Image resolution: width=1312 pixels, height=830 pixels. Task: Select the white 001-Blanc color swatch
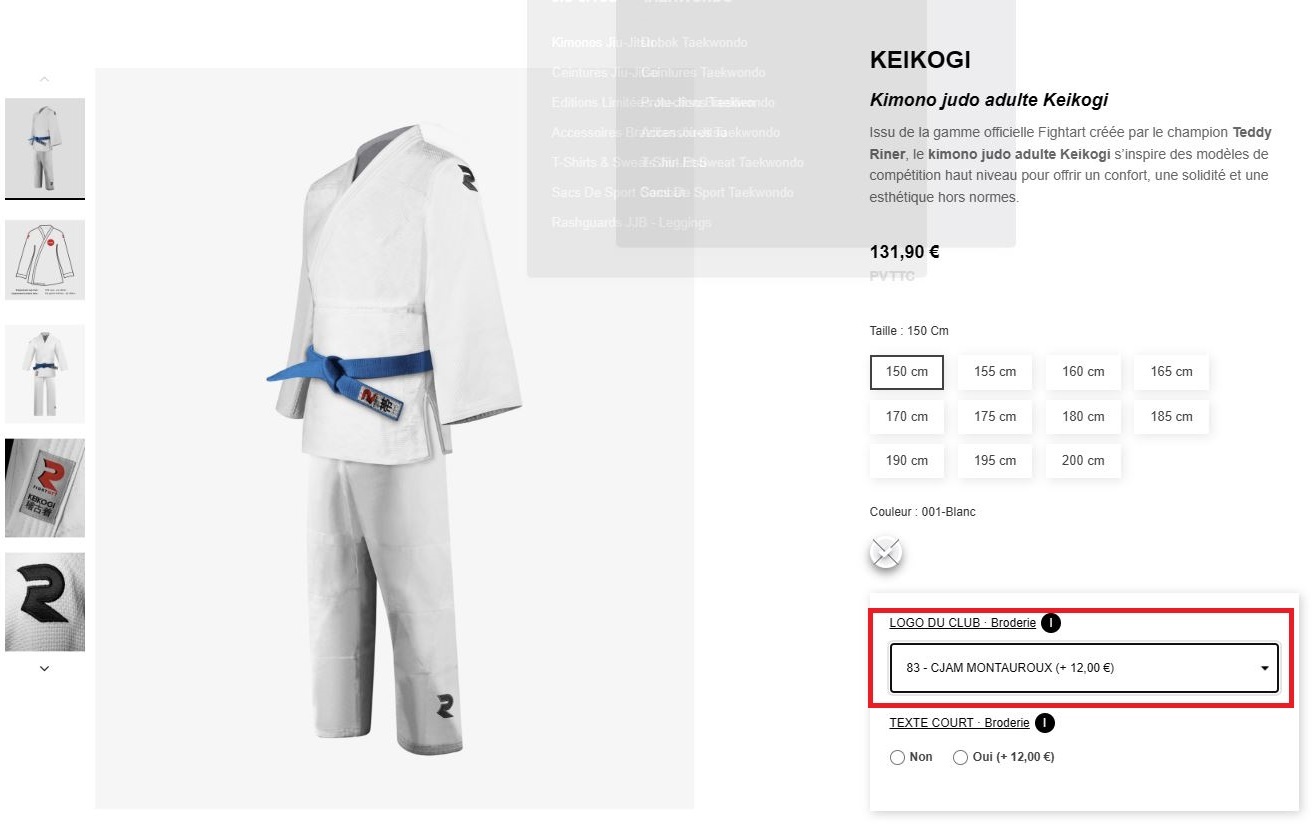(x=886, y=552)
